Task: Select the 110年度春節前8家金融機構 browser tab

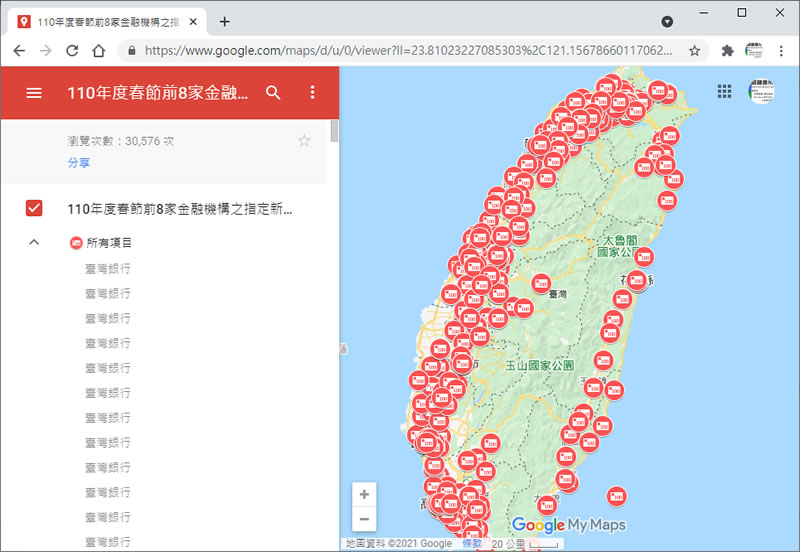Action: [107, 22]
